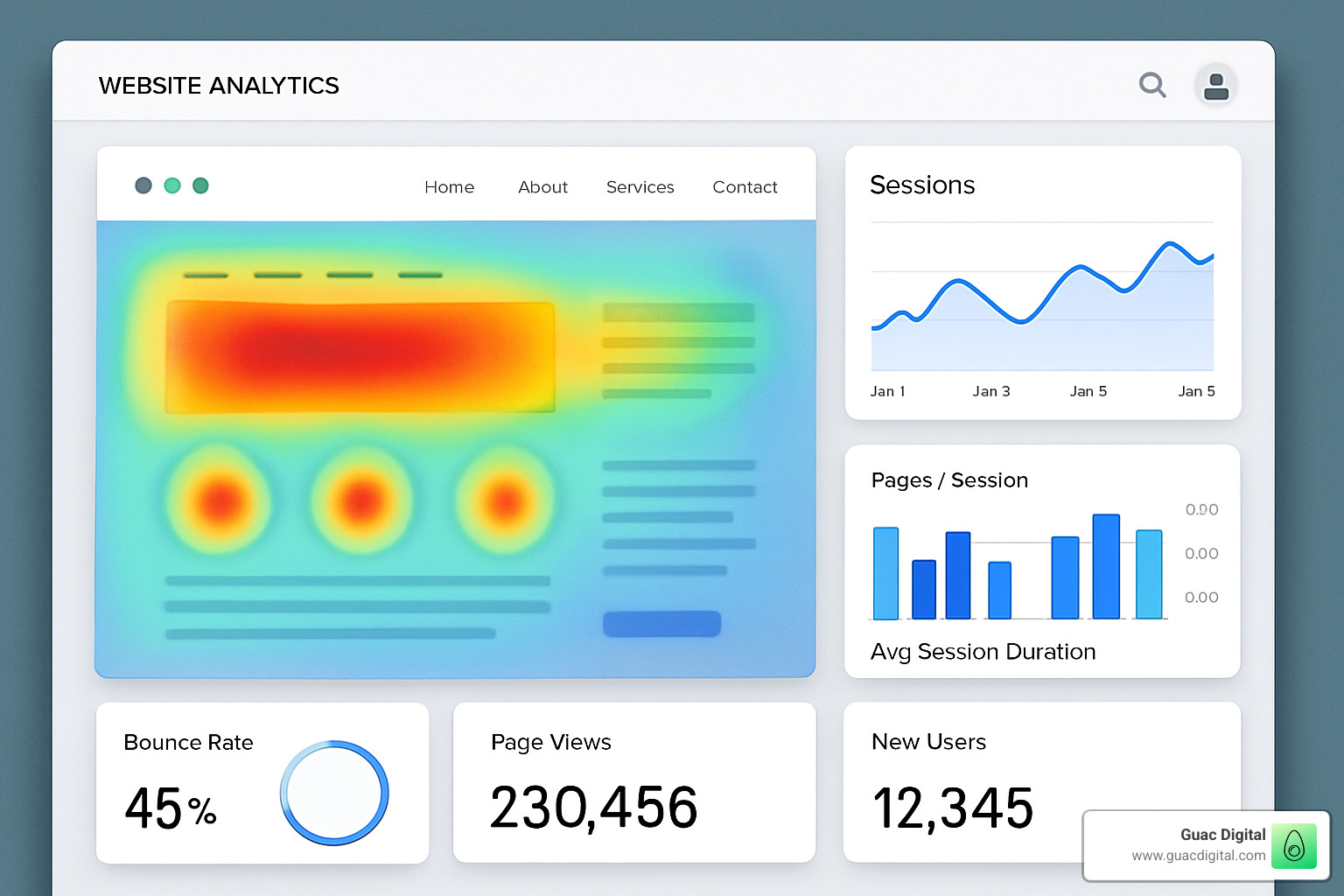
Task: Click the Pages / Session heading
Action: [x=949, y=480]
